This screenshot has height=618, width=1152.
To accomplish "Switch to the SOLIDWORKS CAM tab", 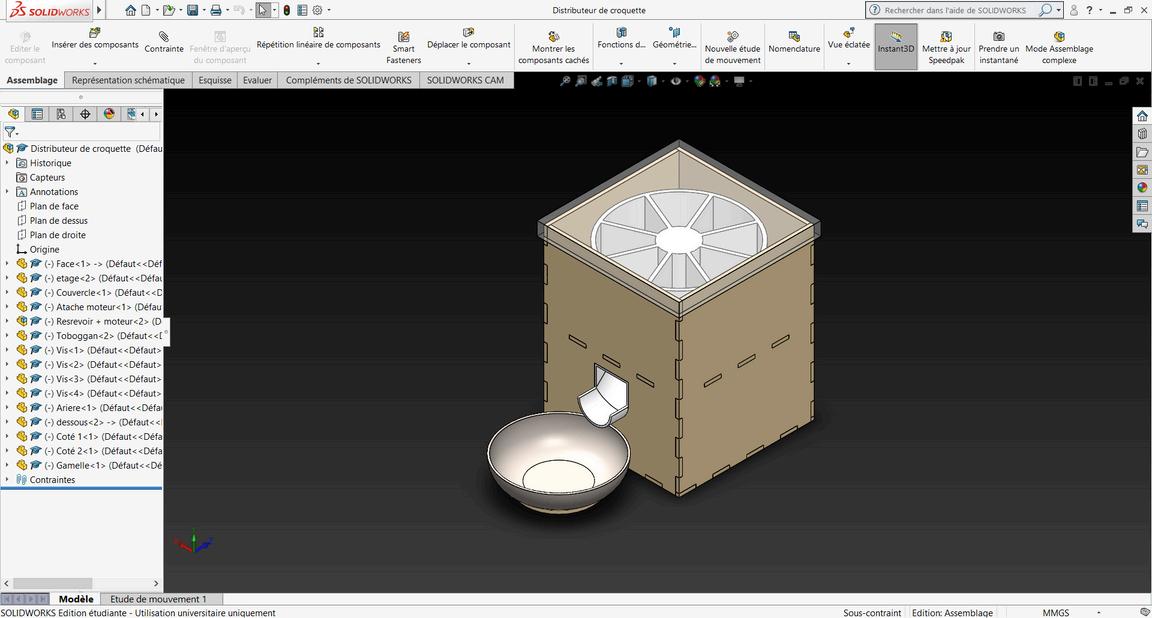I will point(465,80).
